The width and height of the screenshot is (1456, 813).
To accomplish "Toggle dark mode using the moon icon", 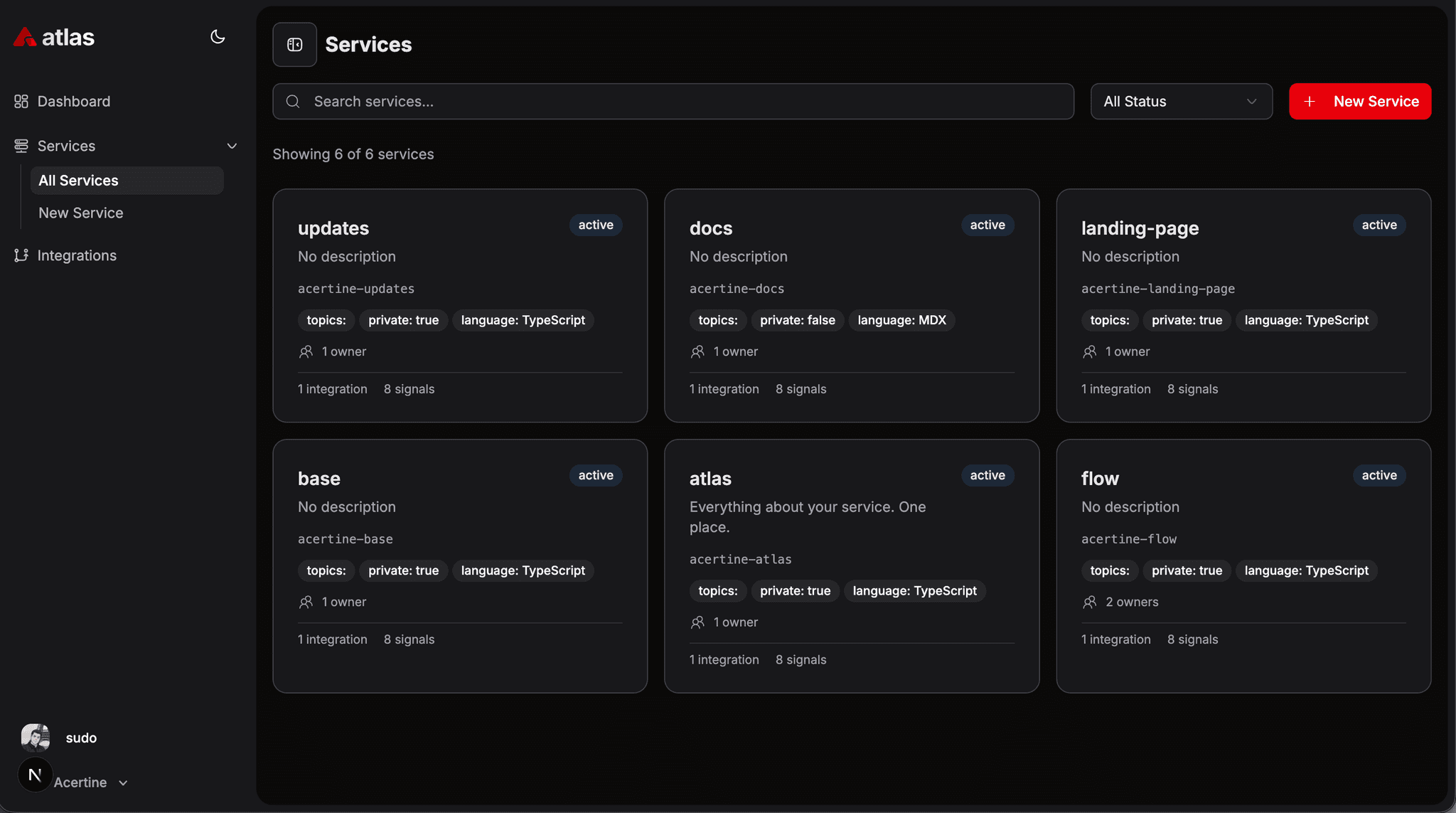I will pyautogui.click(x=218, y=36).
